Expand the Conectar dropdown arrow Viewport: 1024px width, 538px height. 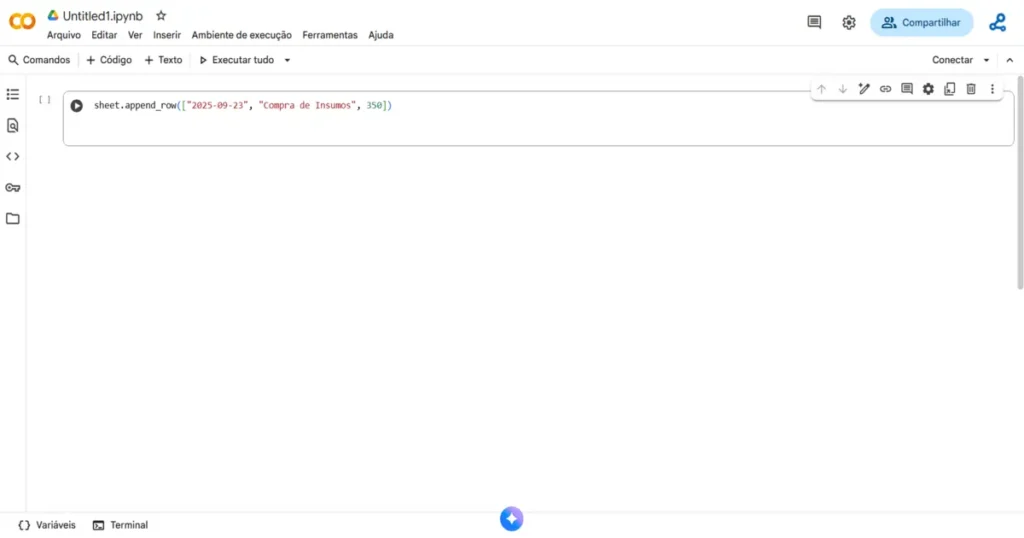986,60
